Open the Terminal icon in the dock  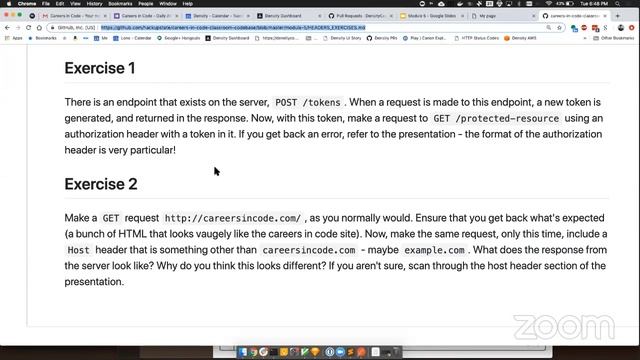click(273, 352)
